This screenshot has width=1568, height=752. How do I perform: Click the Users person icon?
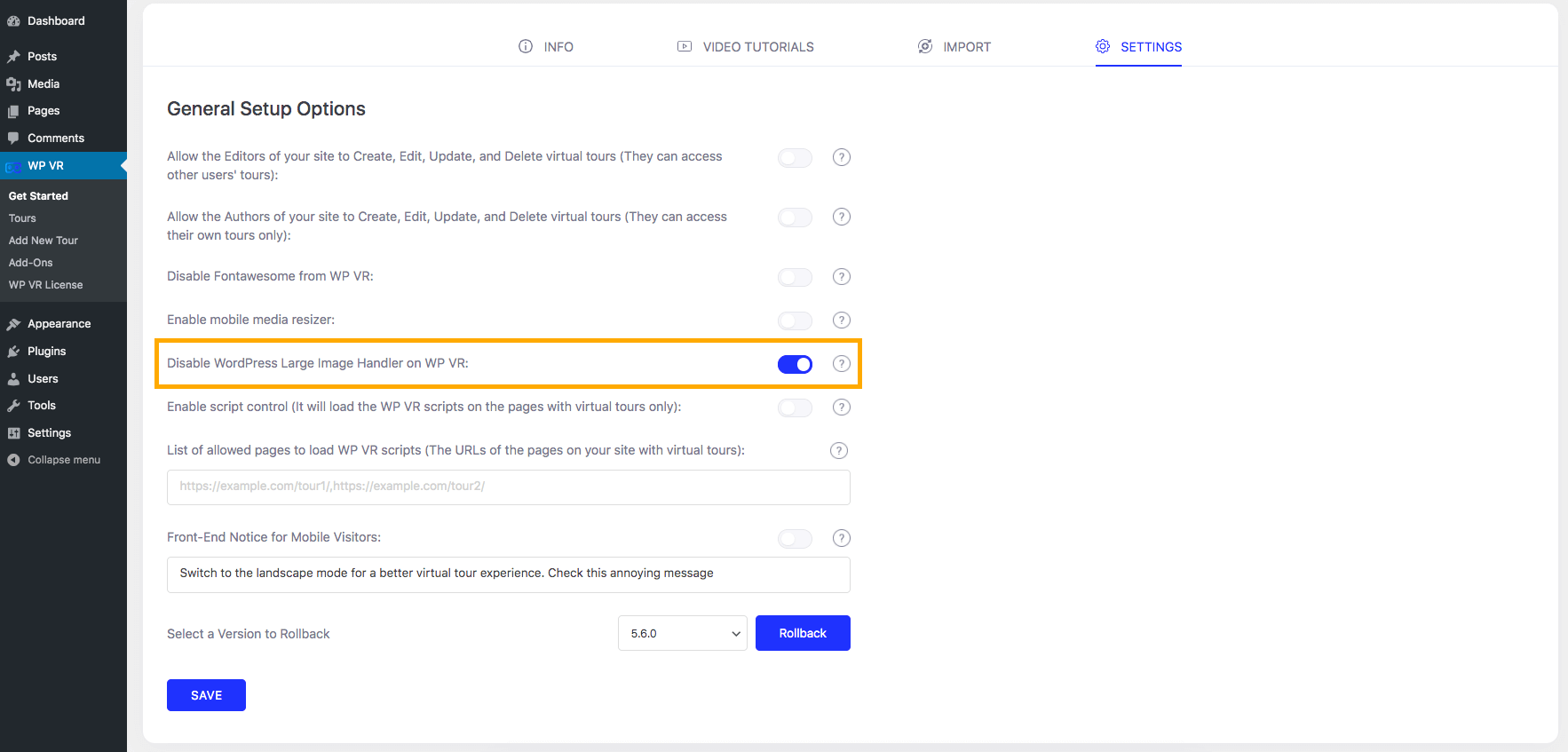point(13,379)
